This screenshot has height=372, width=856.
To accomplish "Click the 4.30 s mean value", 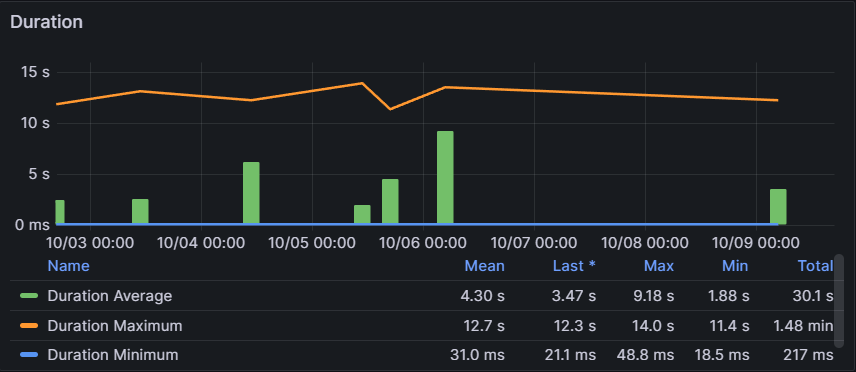I will (483, 296).
